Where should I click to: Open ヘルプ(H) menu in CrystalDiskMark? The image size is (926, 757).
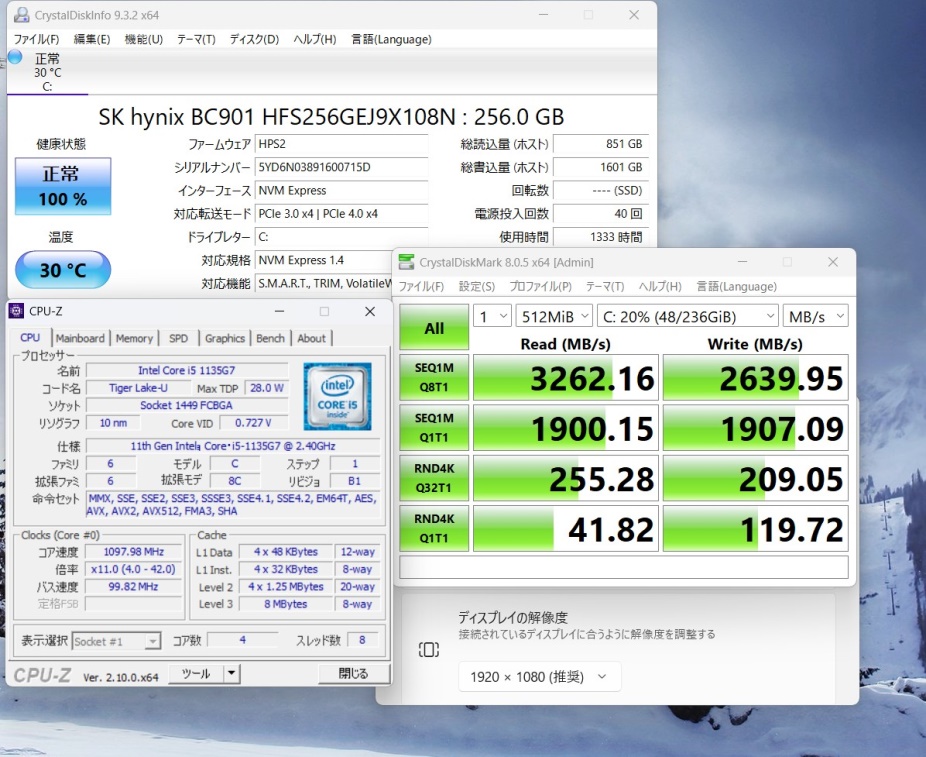pos(660,286)
